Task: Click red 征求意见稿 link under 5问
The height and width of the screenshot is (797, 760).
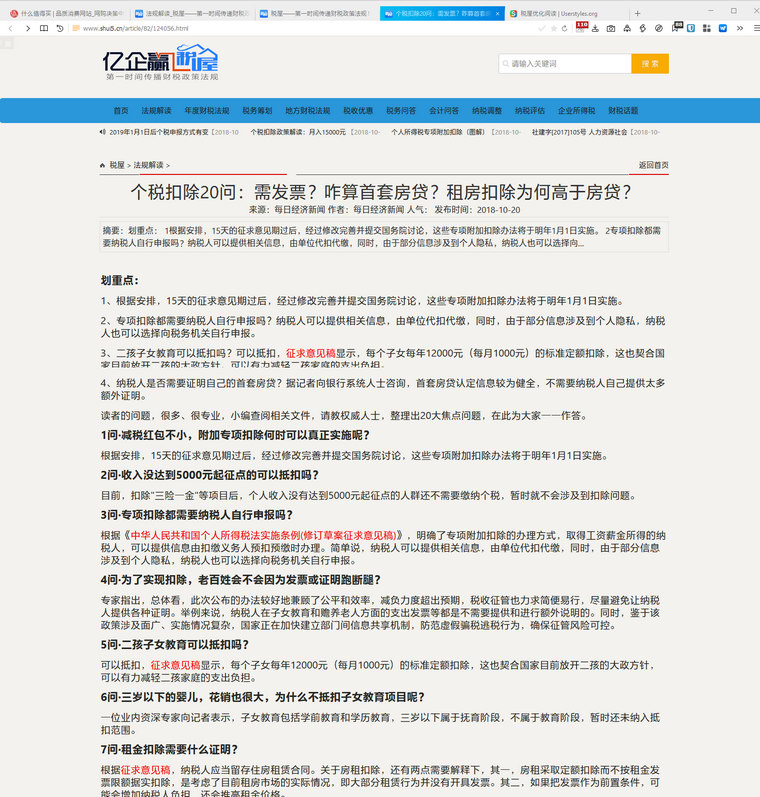Action: [x=175, y=665]
